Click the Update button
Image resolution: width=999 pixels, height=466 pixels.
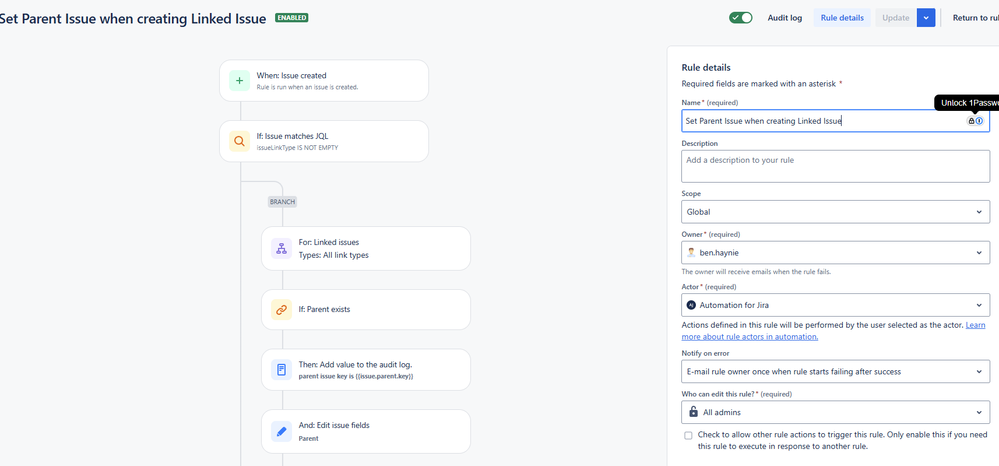[895, 18]
